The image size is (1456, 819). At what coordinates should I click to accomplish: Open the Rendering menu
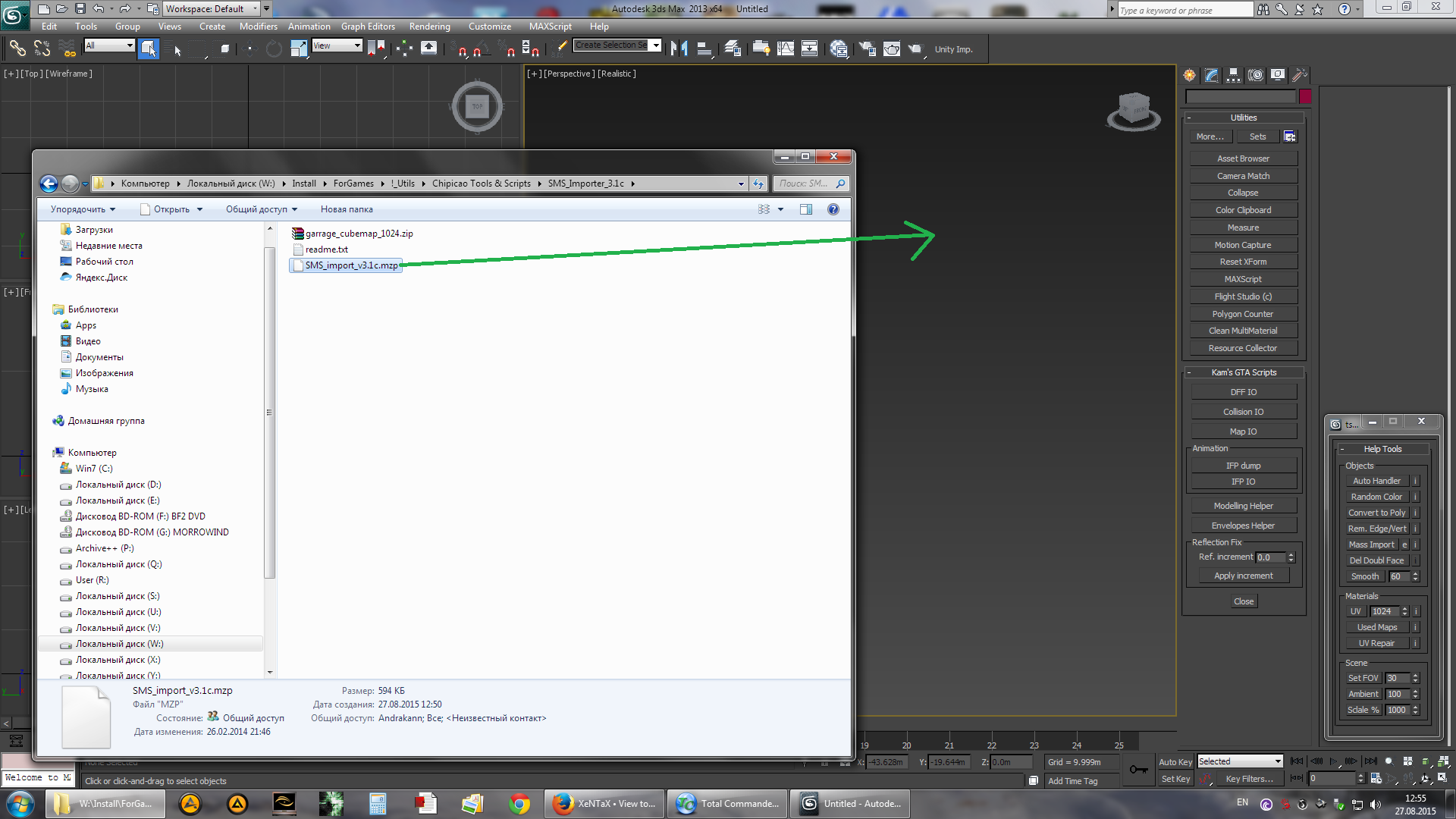pos(429,27)
